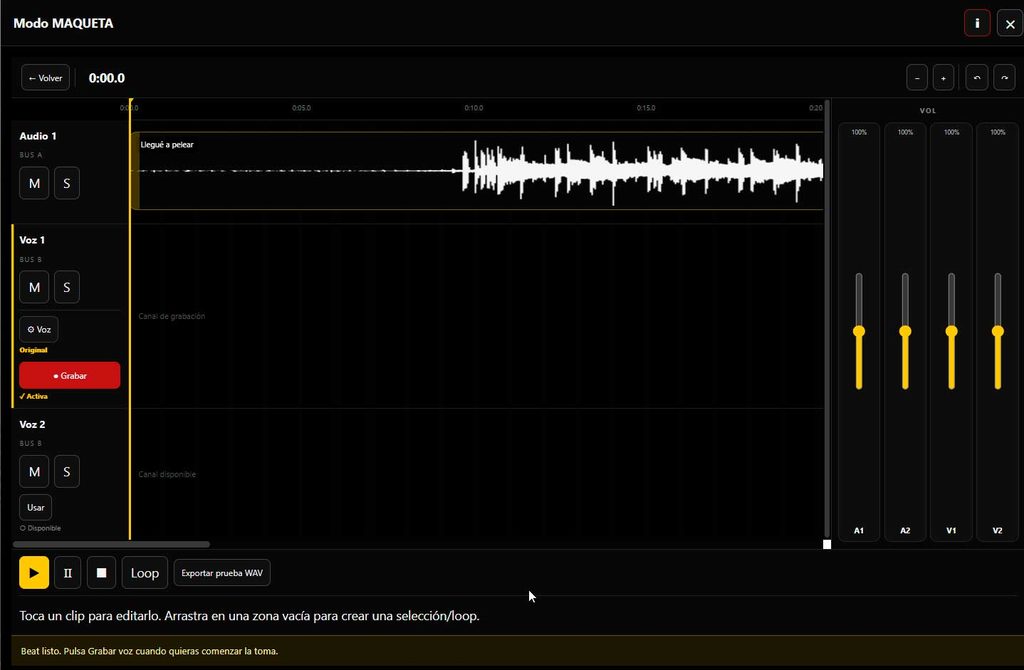This screenshot has height=670, width=1024.
Task: Start recording with the red Grabar button
Action: click(x=70, y=375)
